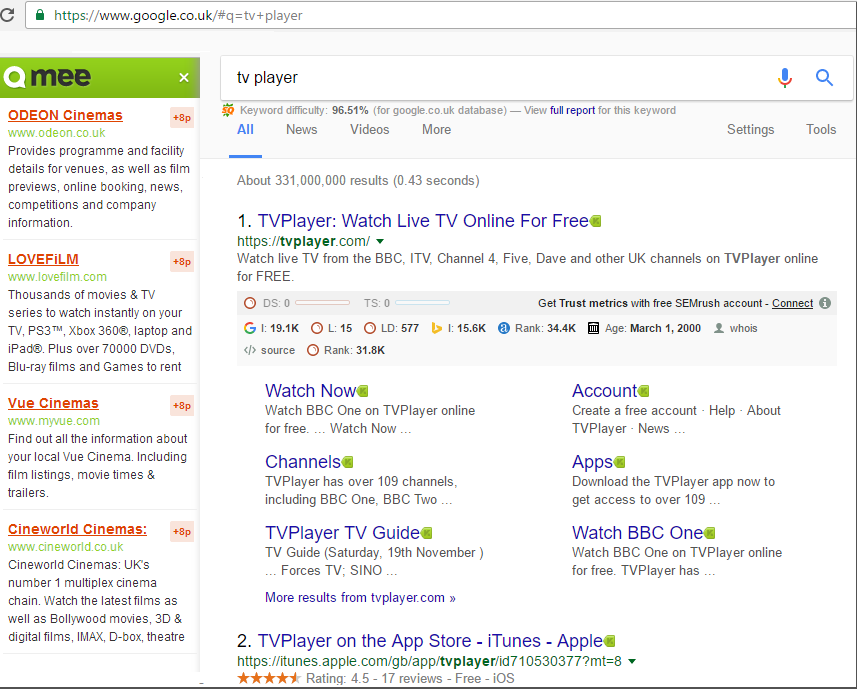Click the Connect link for SEMrush account
Screen dimensions: 857x689
[792, 303]
